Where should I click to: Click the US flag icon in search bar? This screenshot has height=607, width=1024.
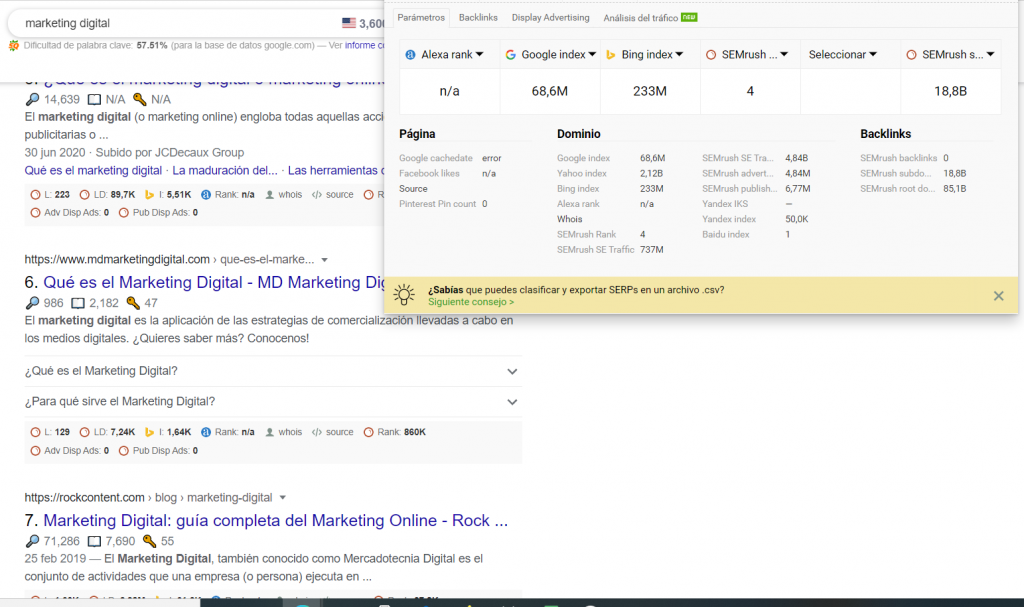pyautogui.click(x=349, y=24)
